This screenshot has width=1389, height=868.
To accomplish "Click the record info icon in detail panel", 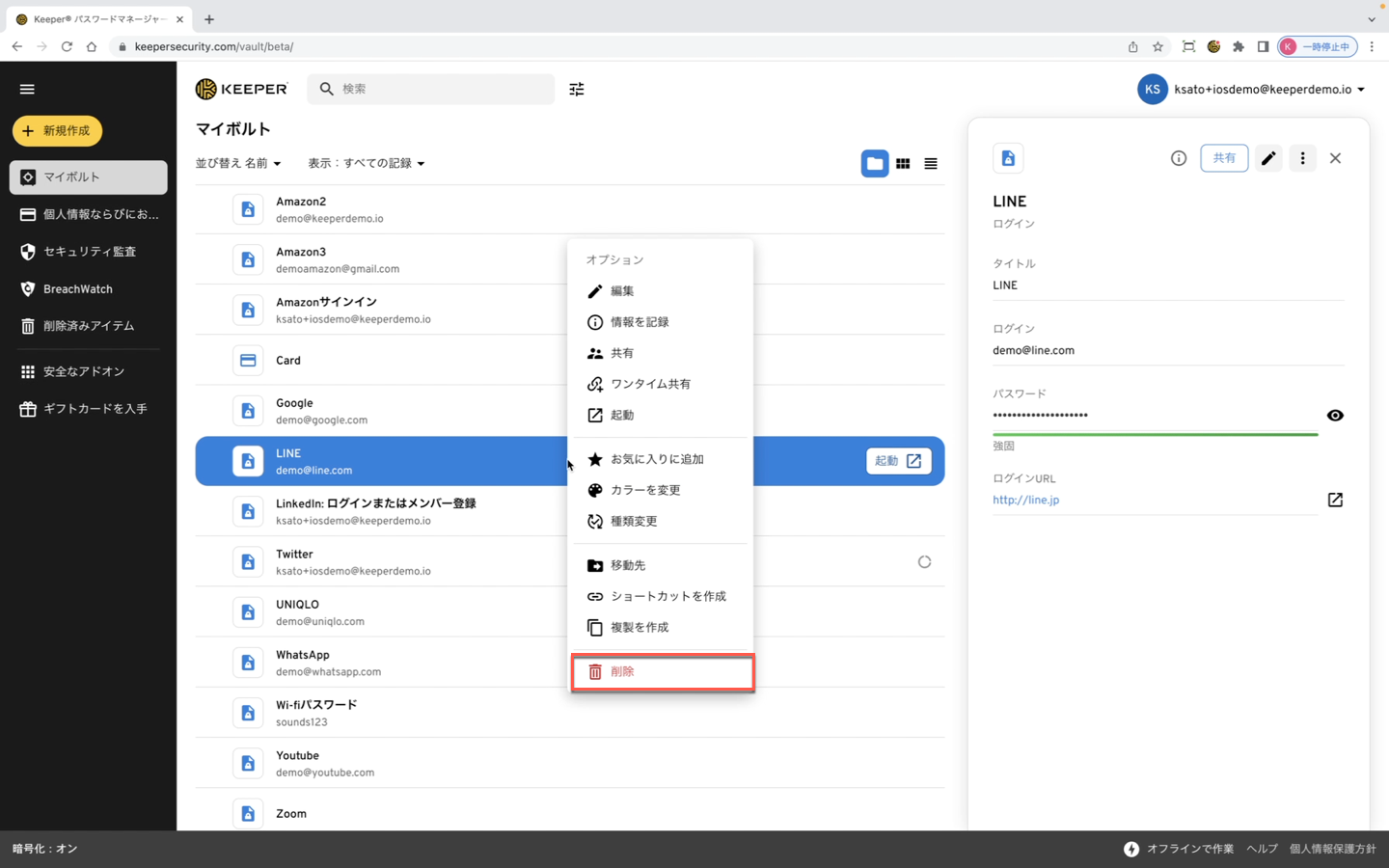I will point(1179,158).
